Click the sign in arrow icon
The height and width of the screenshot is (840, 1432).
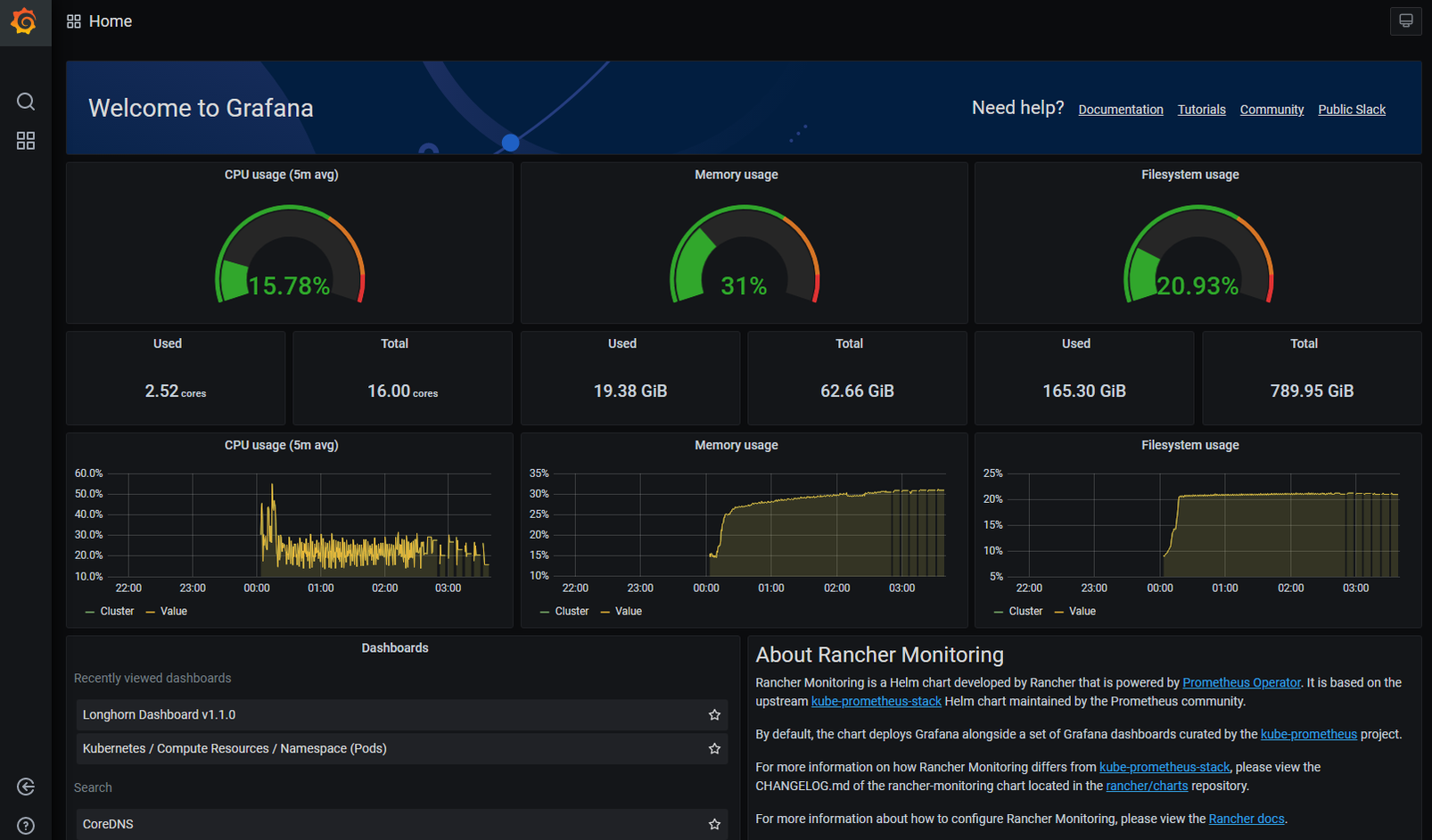pos(26,786)
